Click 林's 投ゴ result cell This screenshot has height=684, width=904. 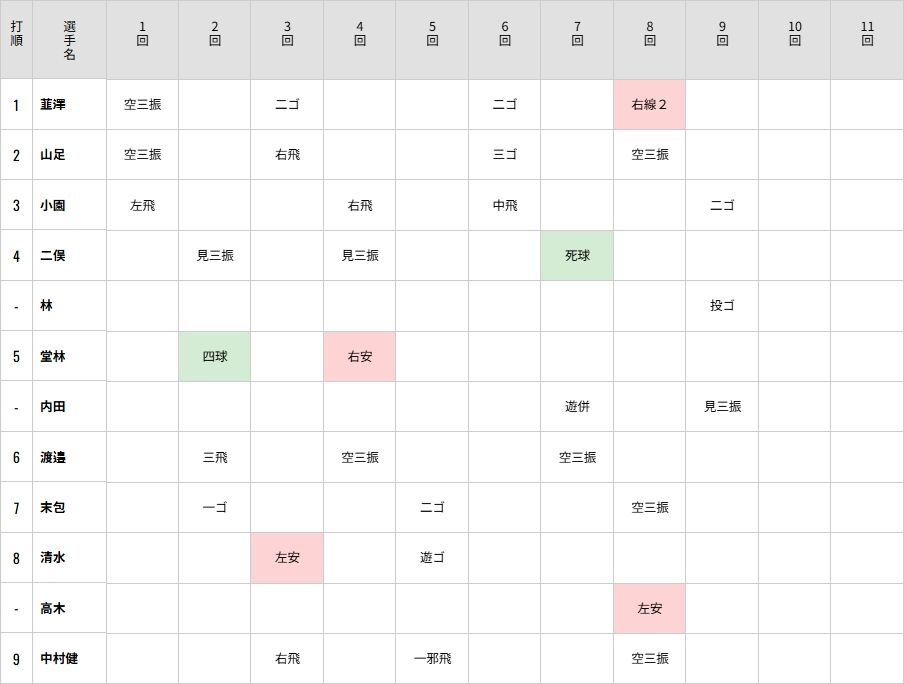[722, 306]
